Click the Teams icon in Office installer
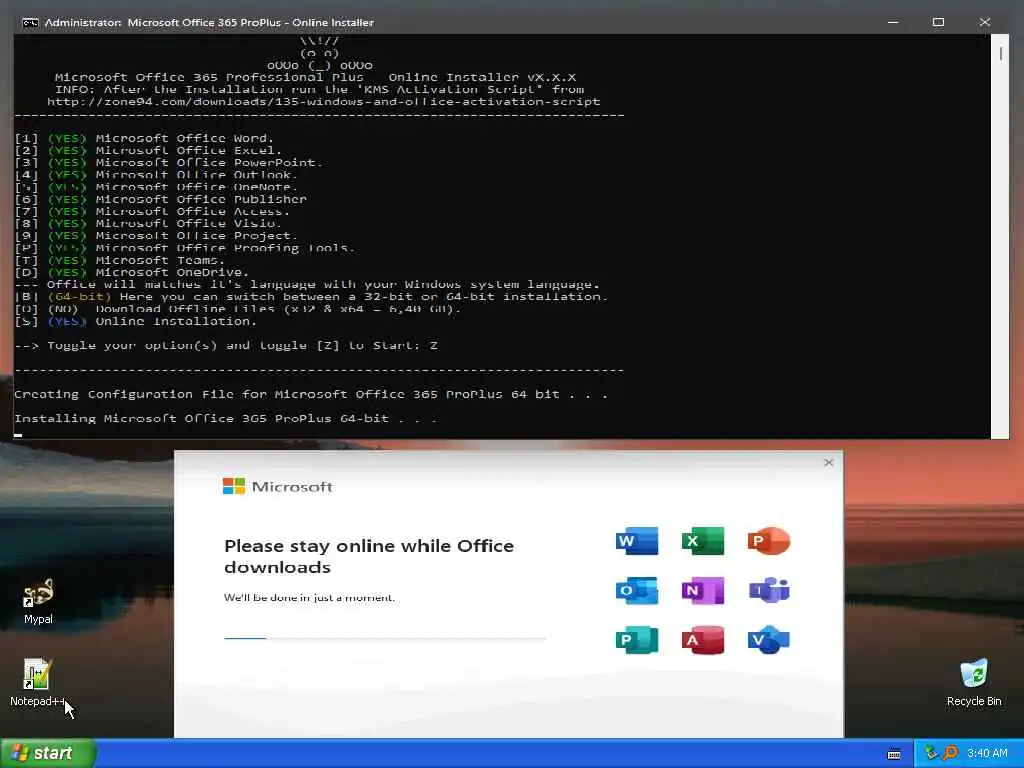 click(769, 590)
